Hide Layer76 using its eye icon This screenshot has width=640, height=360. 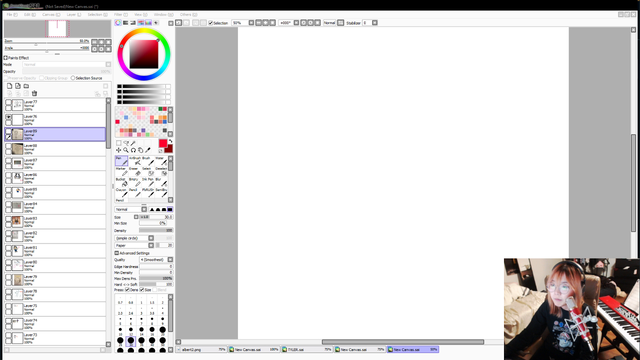click(8, 117)
